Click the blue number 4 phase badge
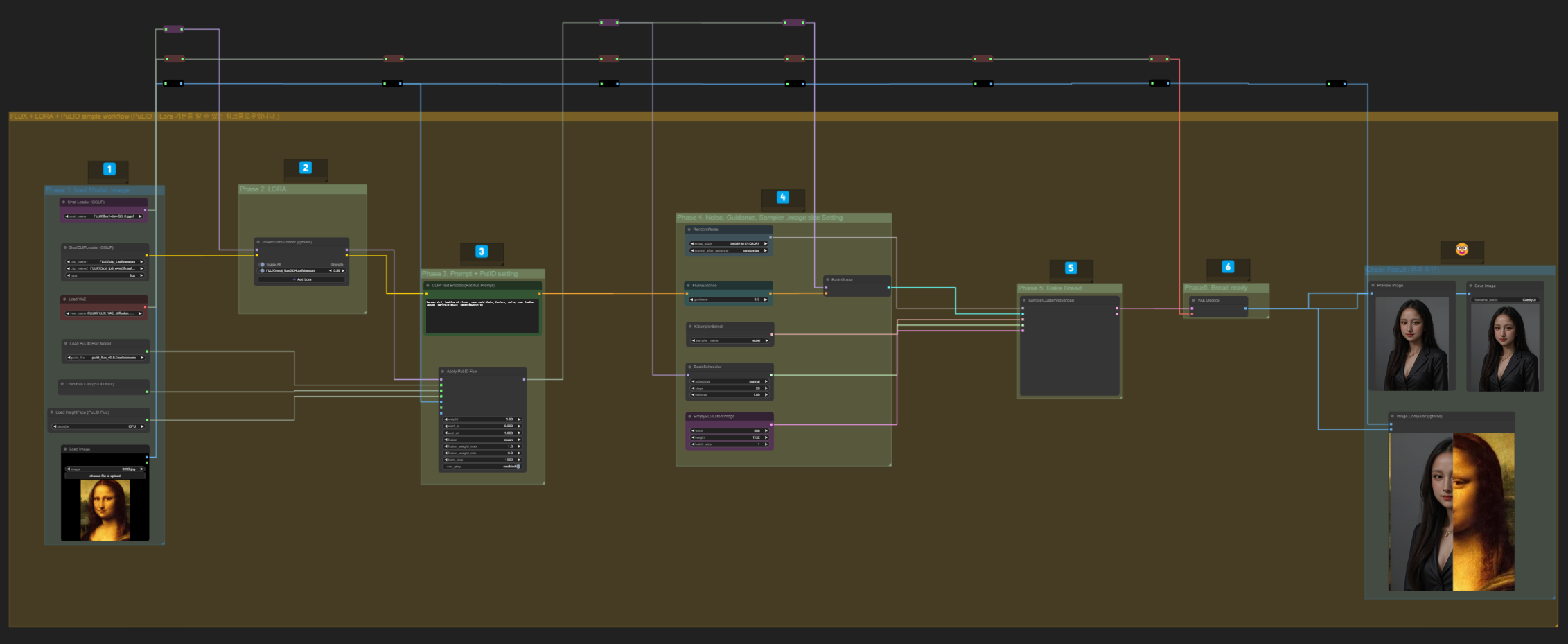Image resolution: width=1568 pixels, height=644 pixels. click(782, 198)
